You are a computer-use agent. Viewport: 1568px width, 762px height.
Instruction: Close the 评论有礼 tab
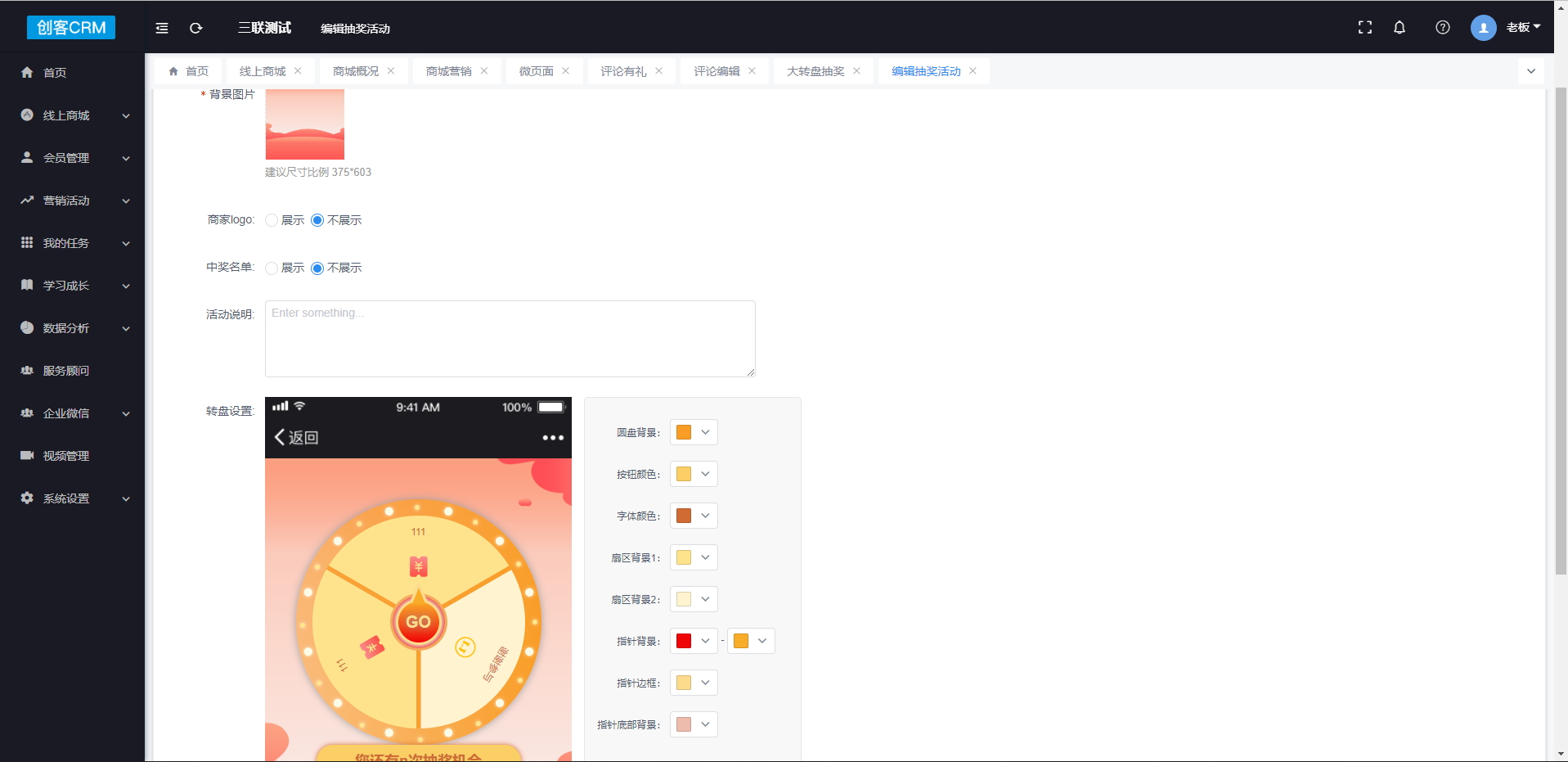(x=658, y=71)
